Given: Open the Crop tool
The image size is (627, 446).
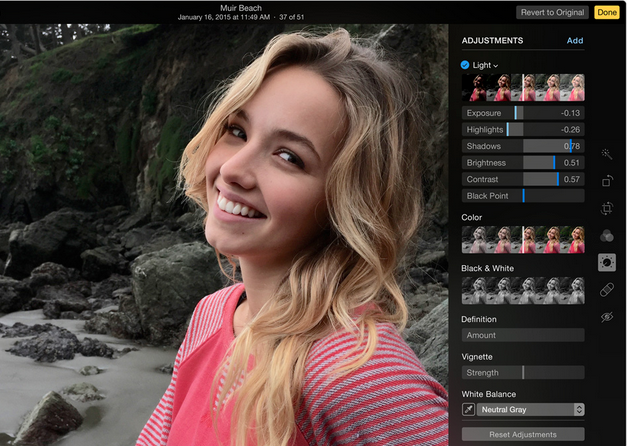Looking at the screenshot, I should pyautogui.click(x=606, y=208).
